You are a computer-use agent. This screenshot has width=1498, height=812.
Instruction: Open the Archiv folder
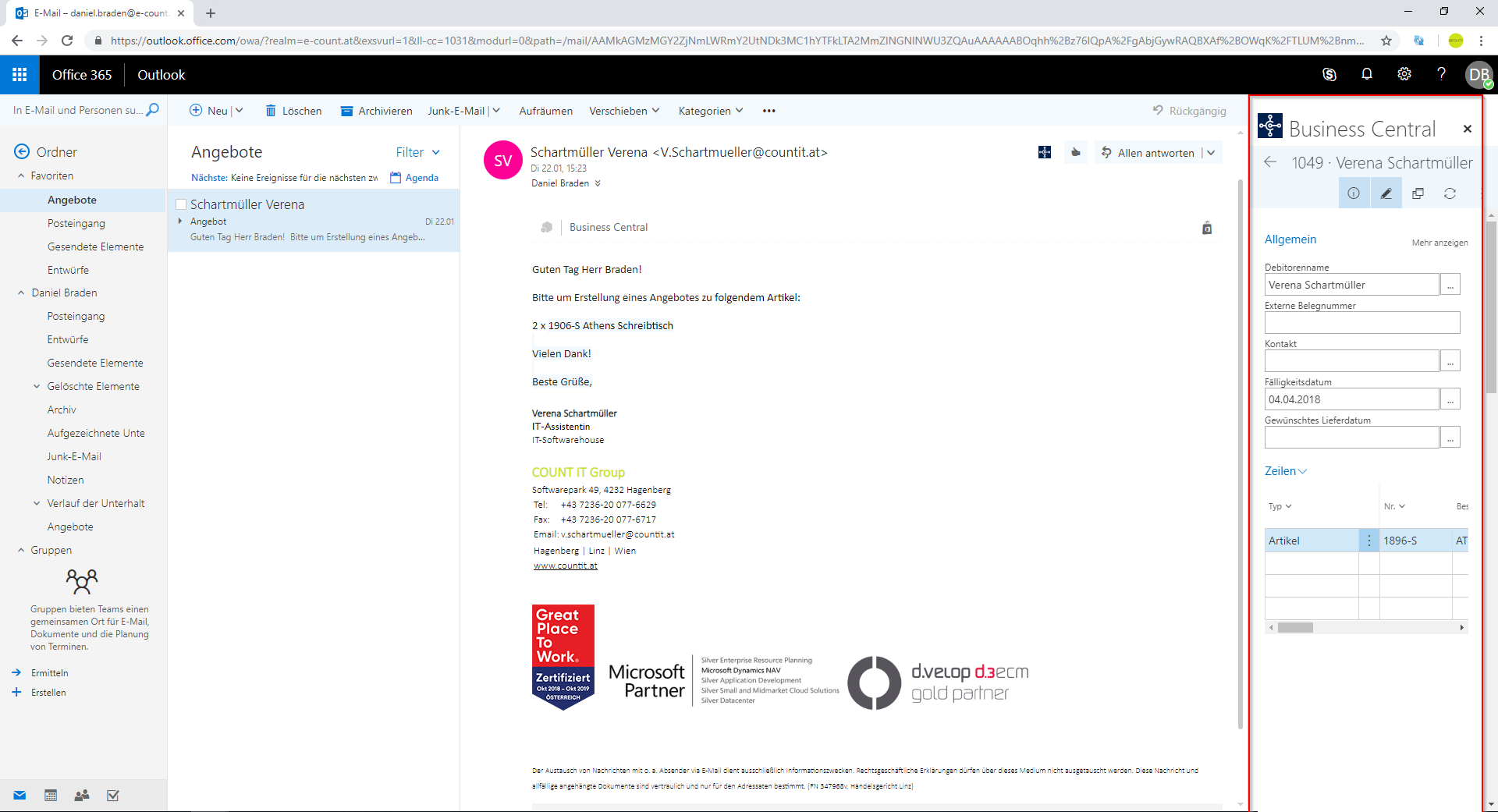coord(62,410)
